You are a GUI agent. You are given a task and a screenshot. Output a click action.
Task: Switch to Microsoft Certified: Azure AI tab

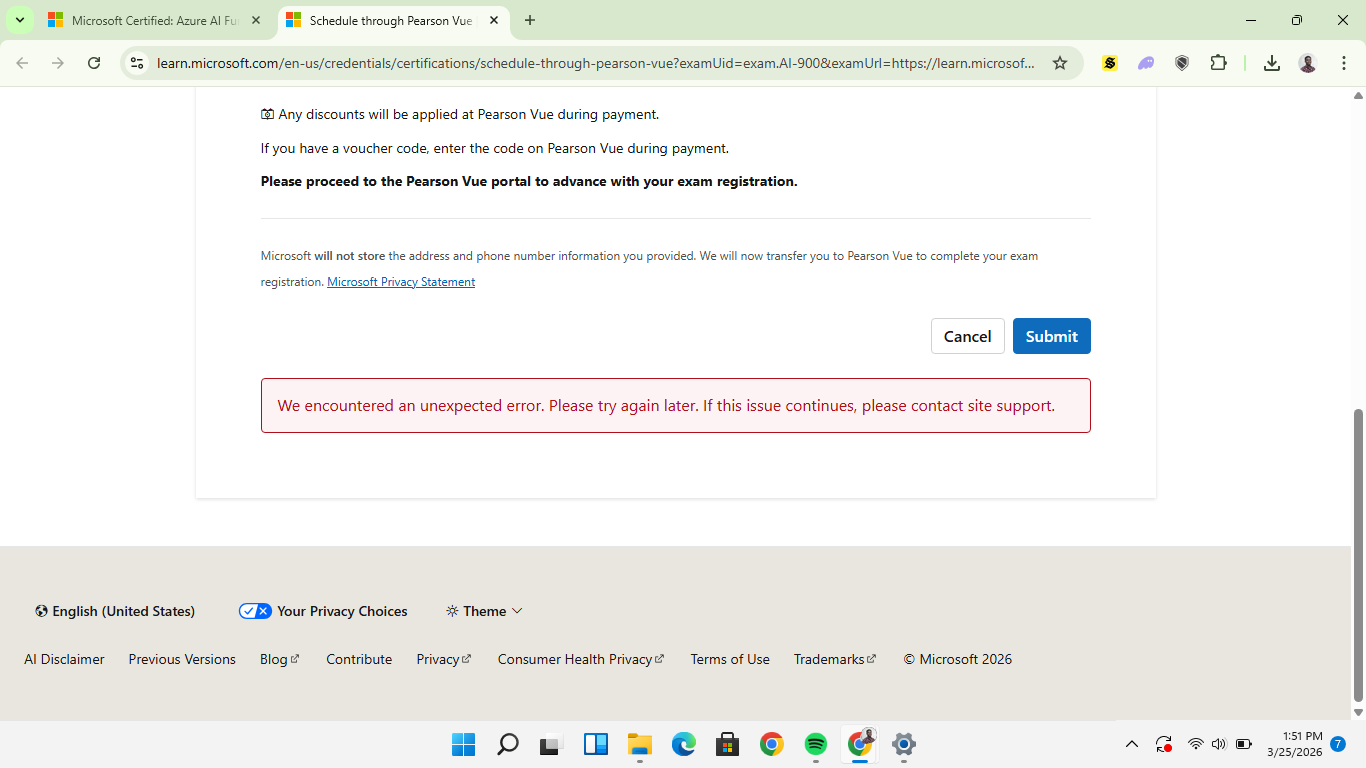[x=155, y=20]
